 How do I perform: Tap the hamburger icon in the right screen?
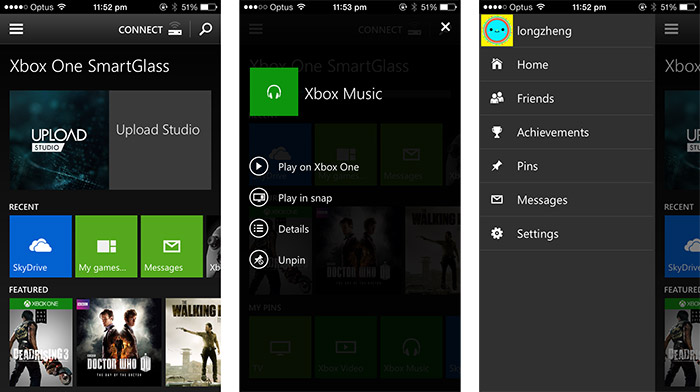pos(671,29)
